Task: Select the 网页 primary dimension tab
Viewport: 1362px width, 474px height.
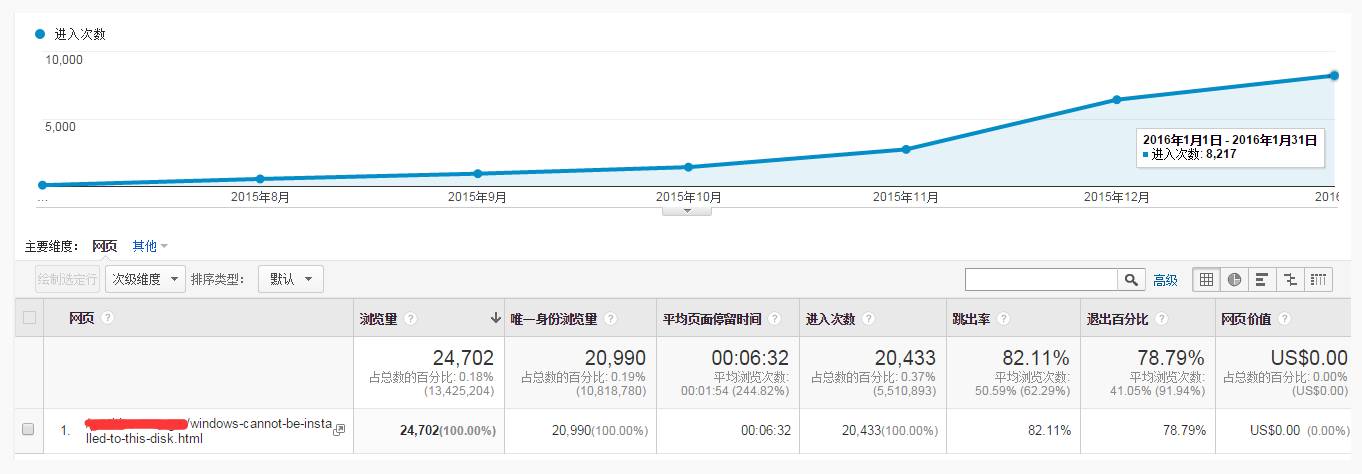Action: [104, 246]
